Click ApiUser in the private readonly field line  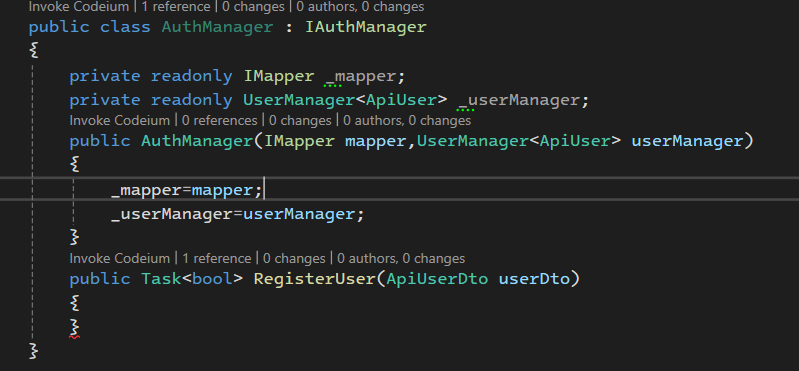(401, 100)
